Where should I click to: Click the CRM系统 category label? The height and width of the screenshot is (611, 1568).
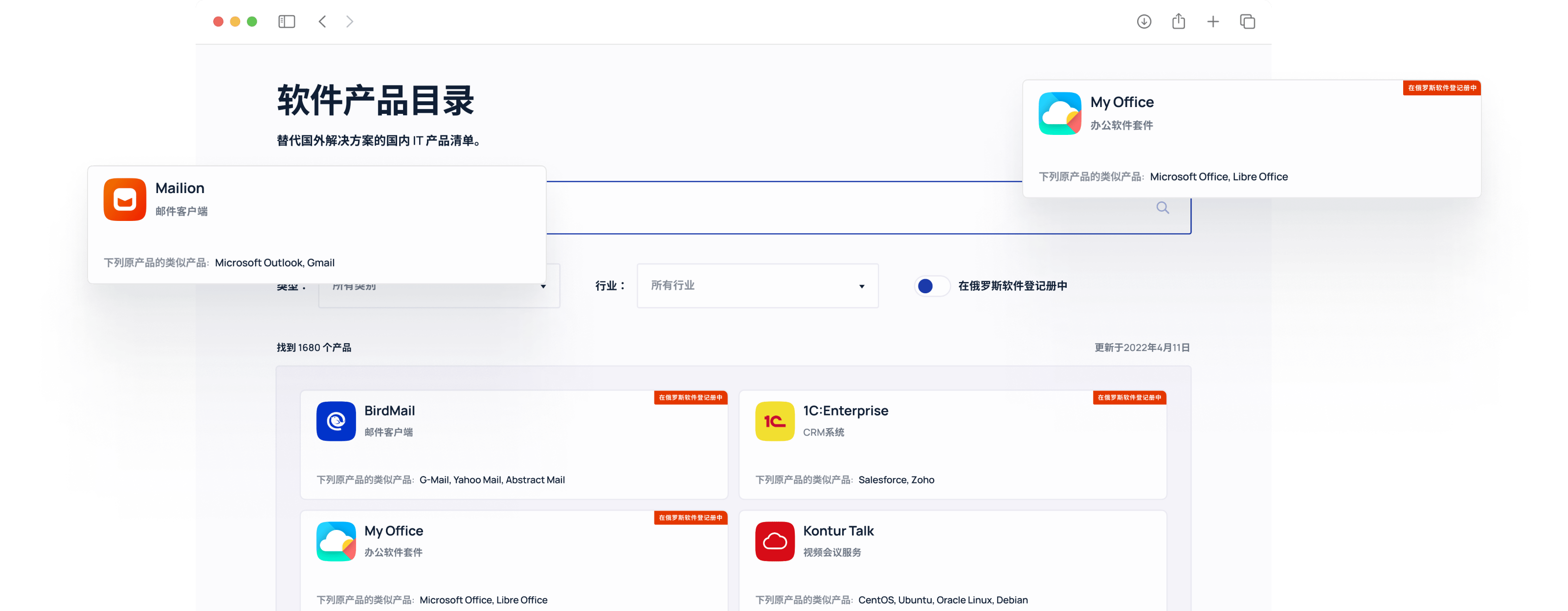[x=824, y=432]
